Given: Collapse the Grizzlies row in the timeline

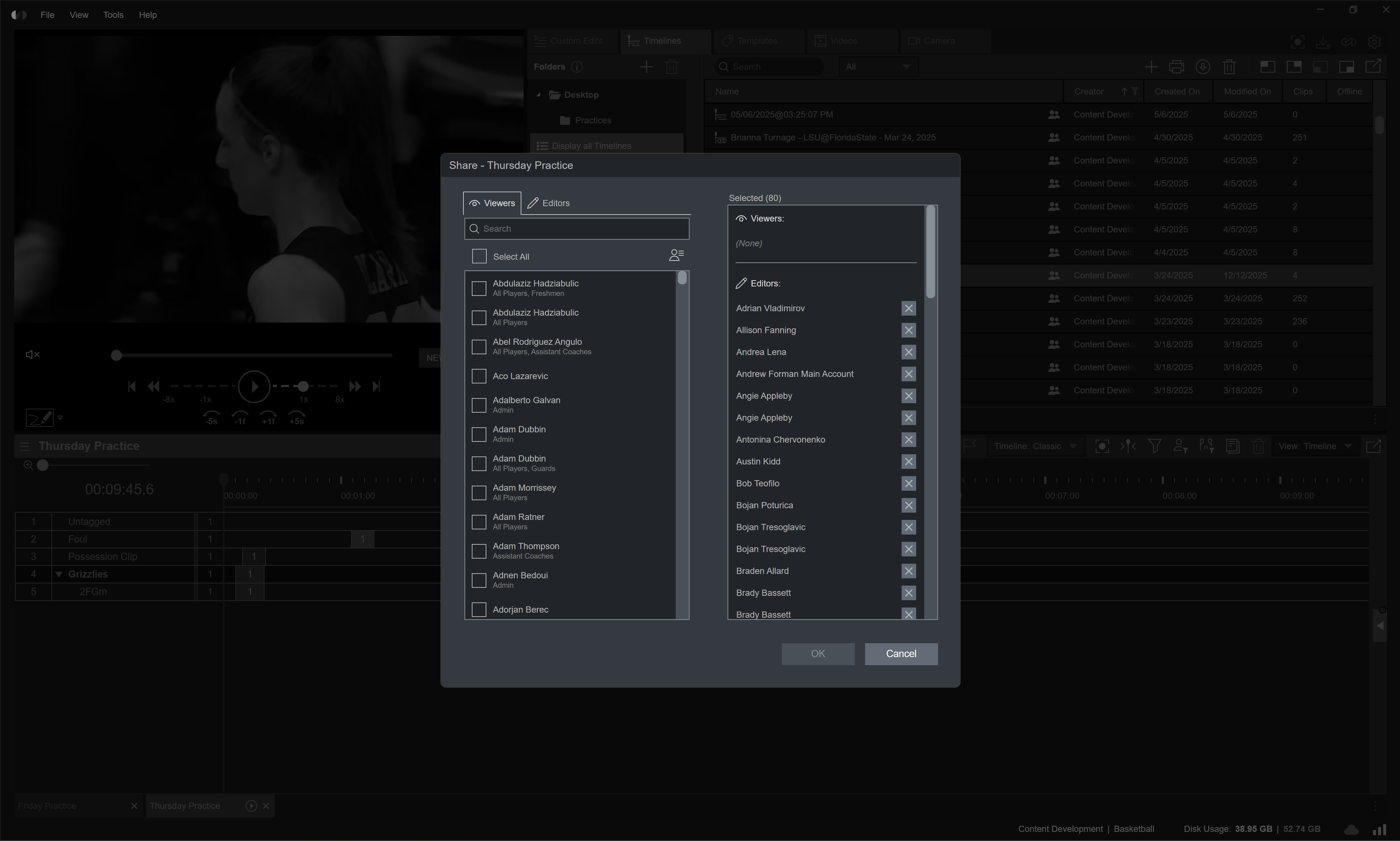Looking at the screenshot, I should [59, 574].
